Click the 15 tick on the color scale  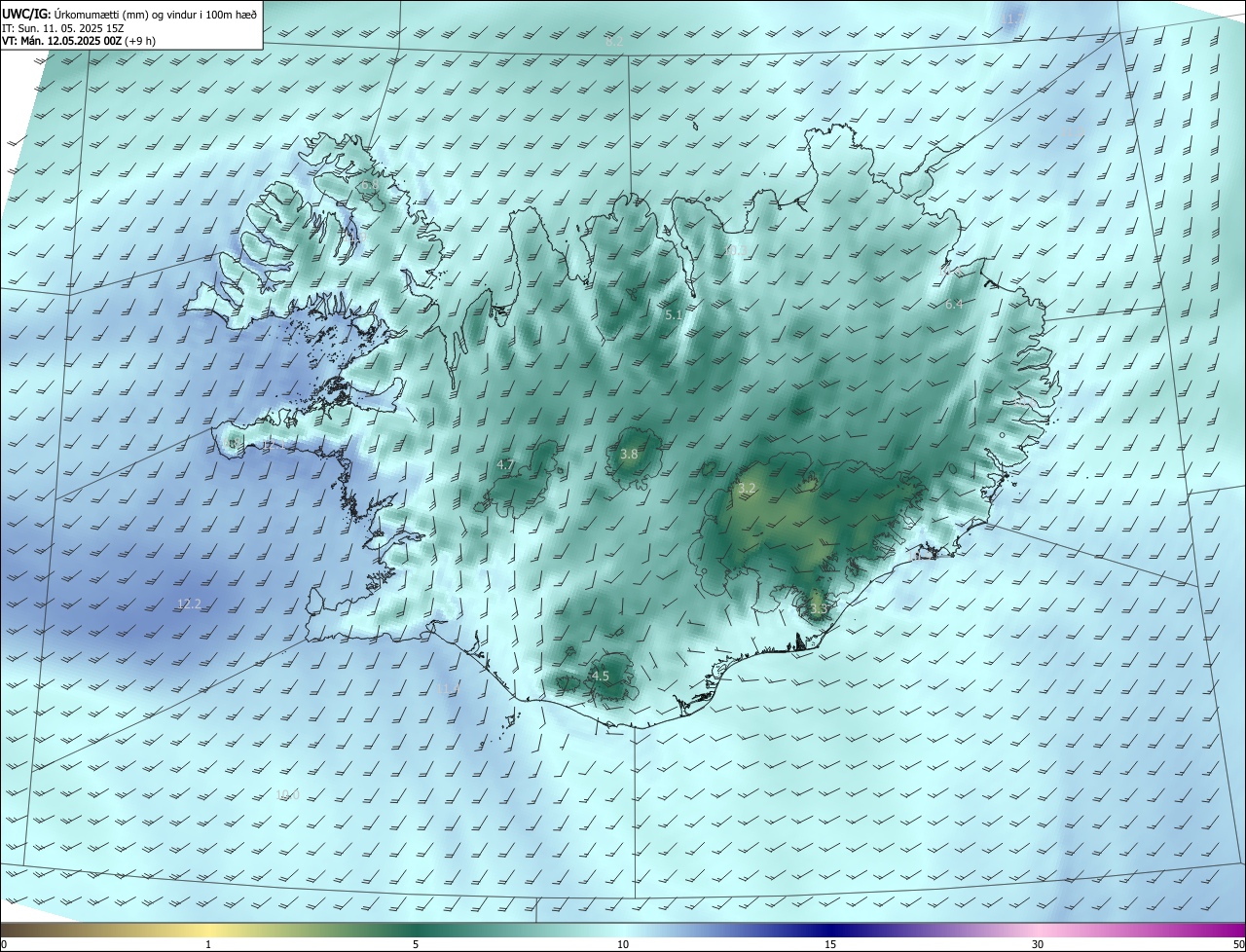click(x=830, y=944)
